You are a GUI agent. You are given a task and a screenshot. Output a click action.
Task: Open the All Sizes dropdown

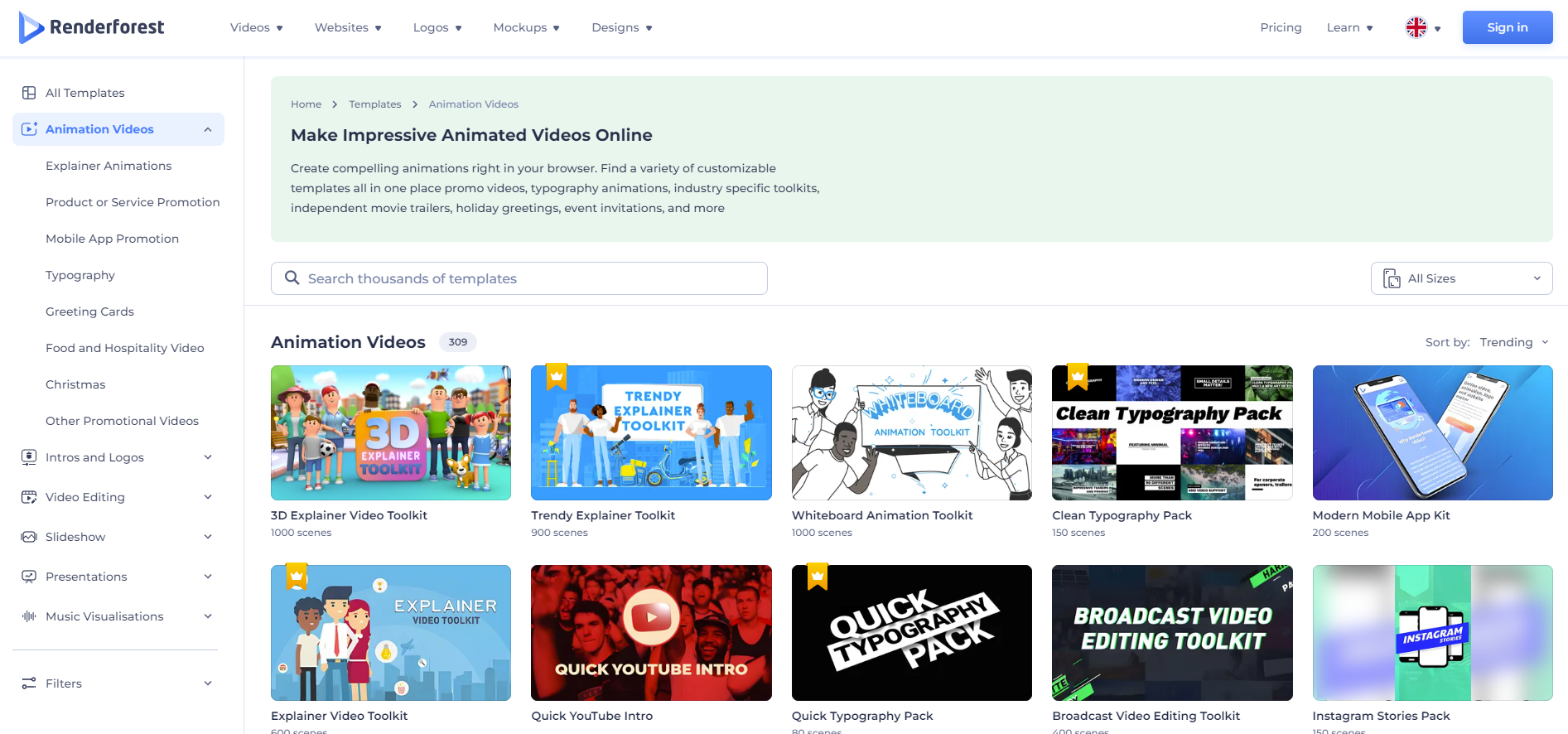pos(1461,278)
